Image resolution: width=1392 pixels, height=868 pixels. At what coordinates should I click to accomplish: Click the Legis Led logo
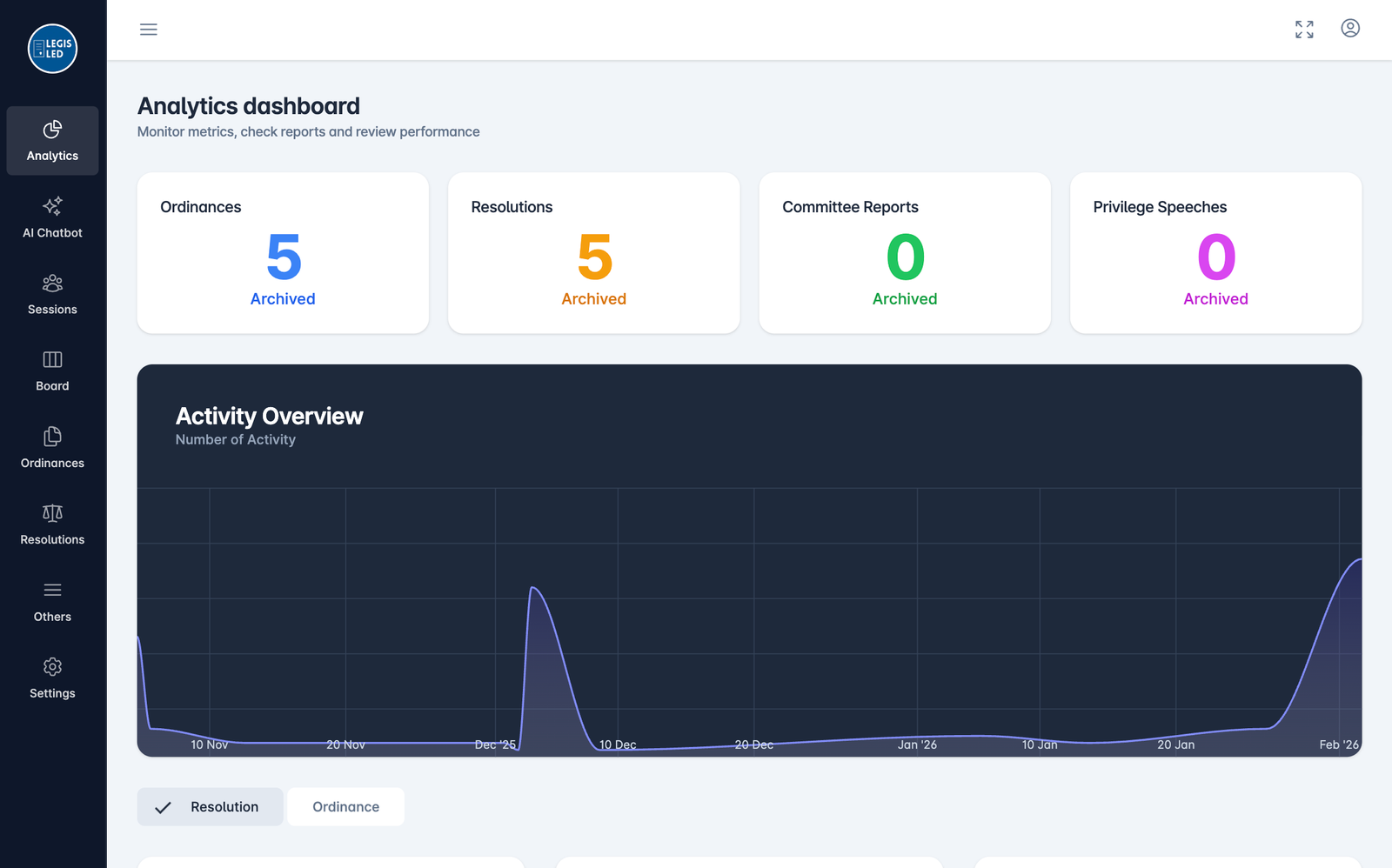[52, 49]
